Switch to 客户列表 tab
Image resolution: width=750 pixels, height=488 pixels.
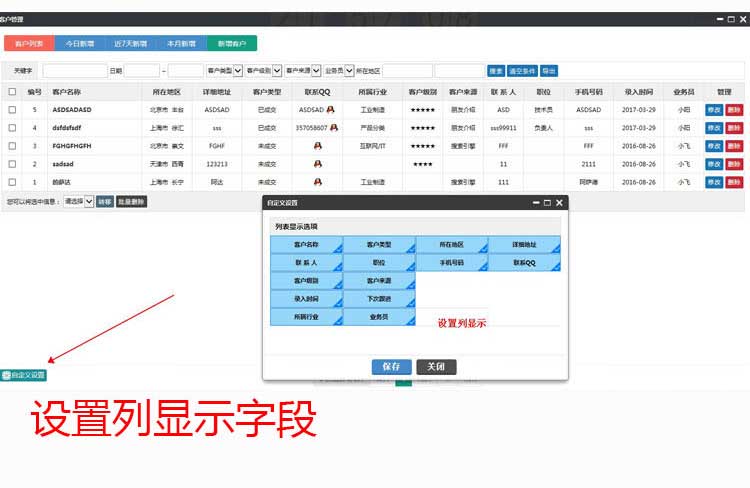(29, 44)
